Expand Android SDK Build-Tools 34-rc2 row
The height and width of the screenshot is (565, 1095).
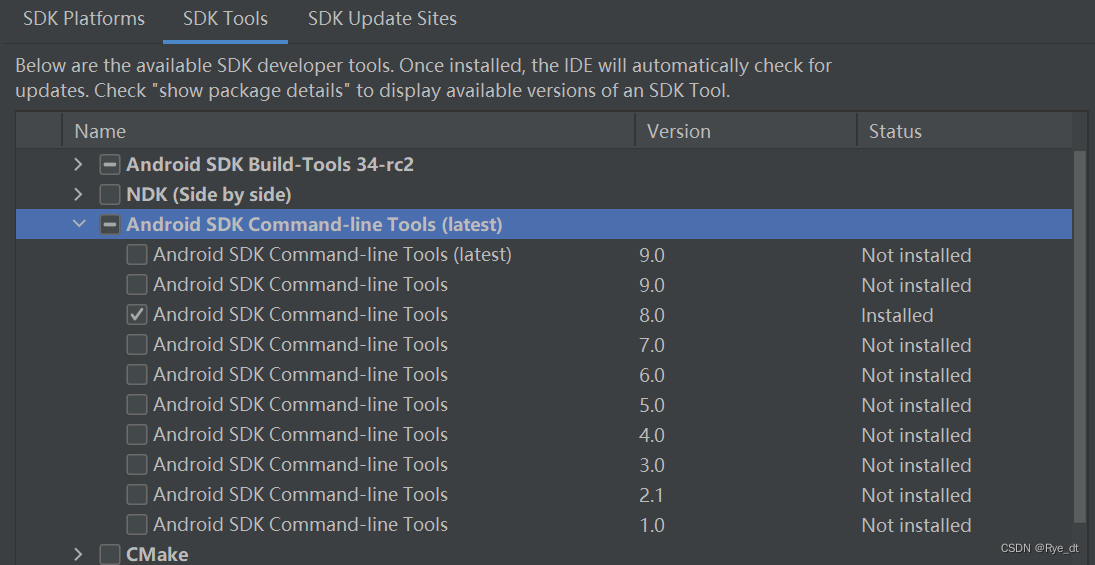78,165
